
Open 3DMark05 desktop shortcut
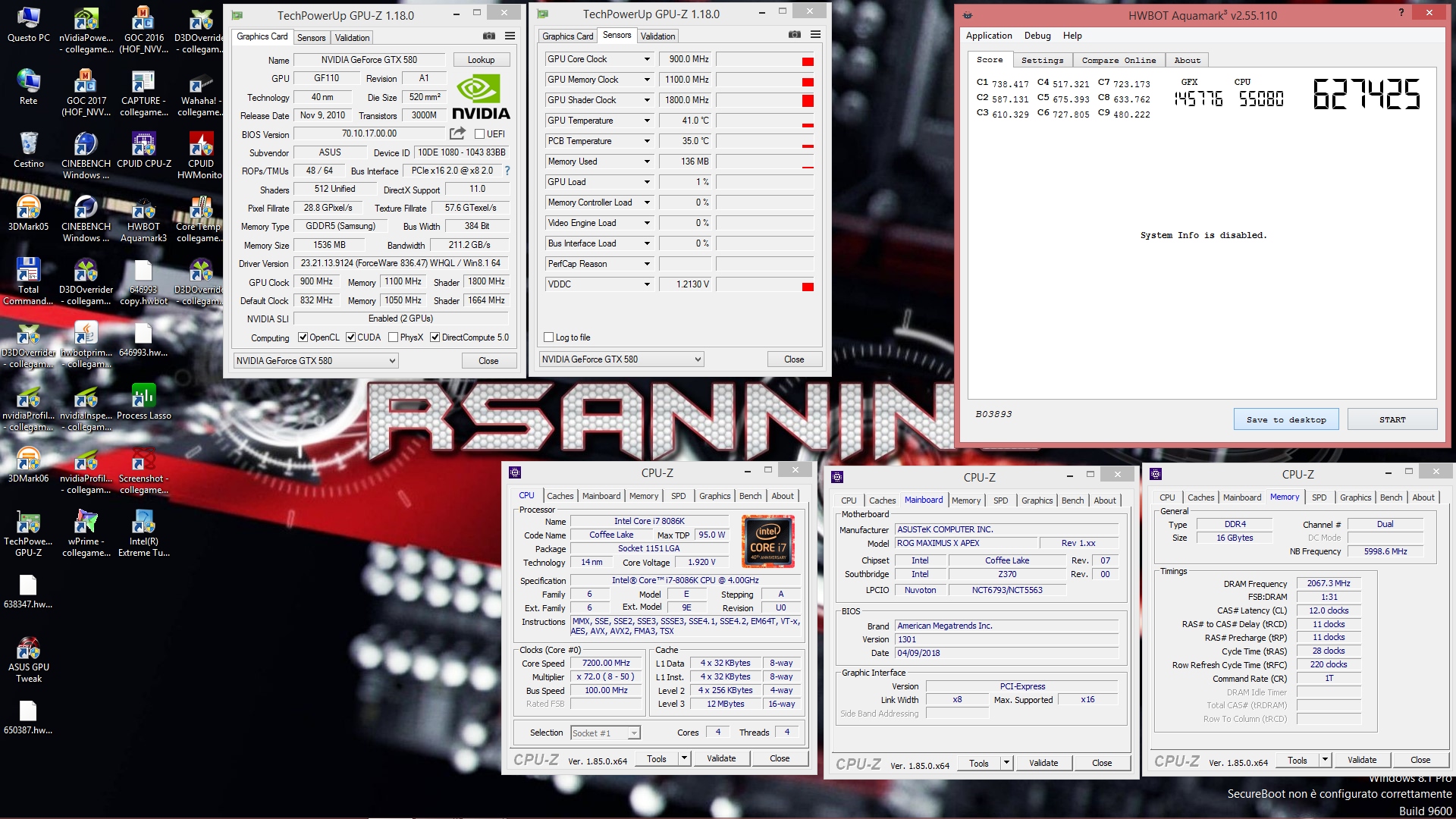28,212
